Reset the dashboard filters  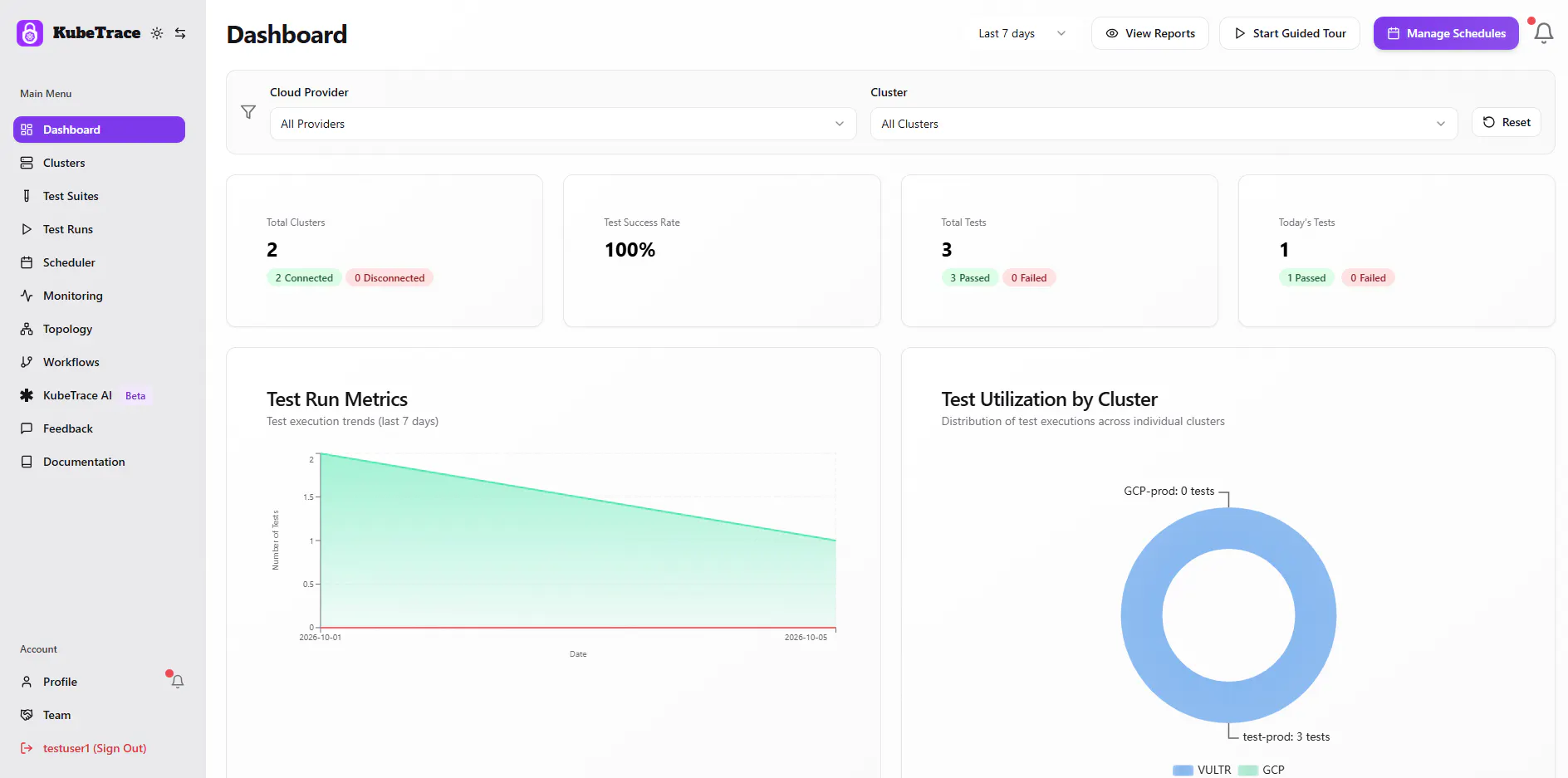coord(1507,122)
